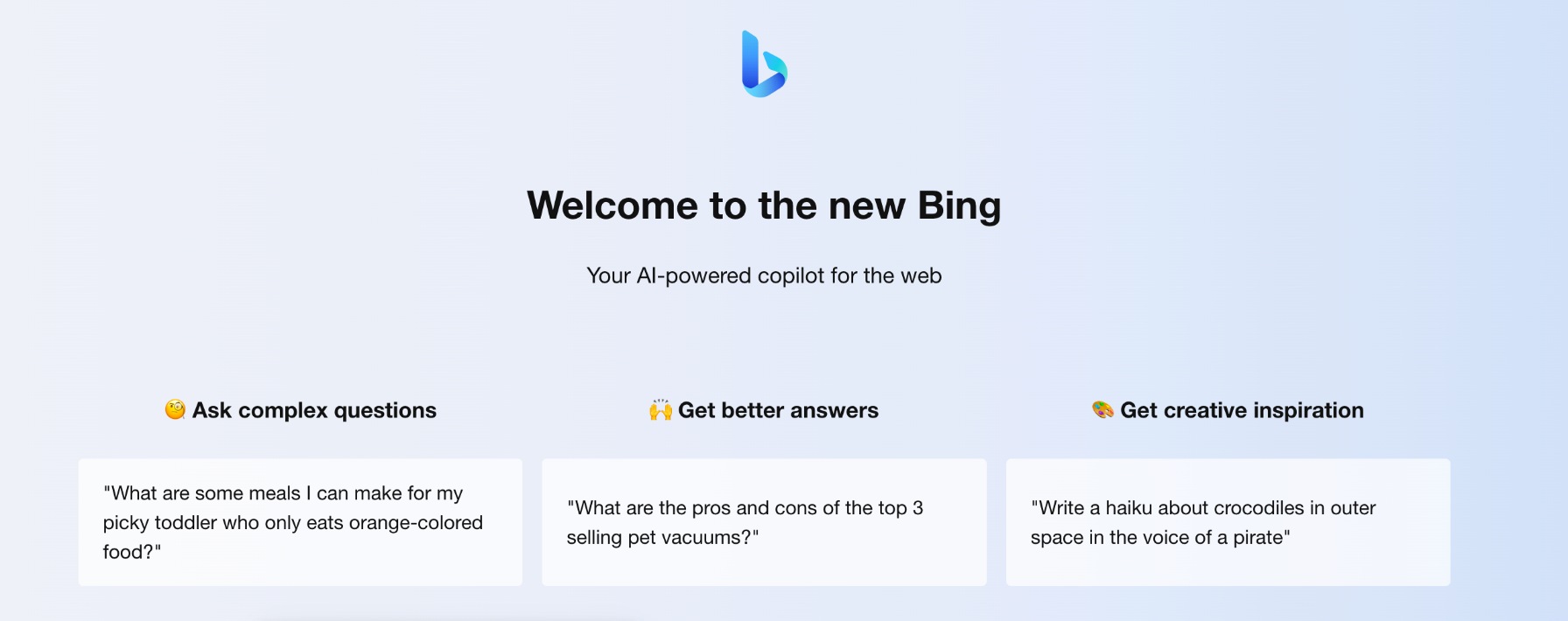The height and width of the screenshot is (621, 1568).
Task: Click the raised hands emoji icon
Action: [x=661, y=409]
